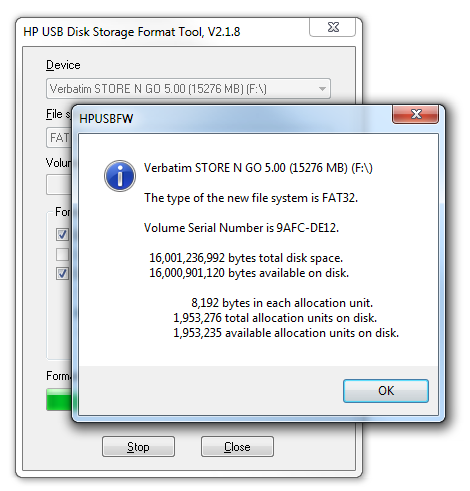Screen dimensions: 470x491
Task: Click the Device label
Action: click(x=63, y=65)
